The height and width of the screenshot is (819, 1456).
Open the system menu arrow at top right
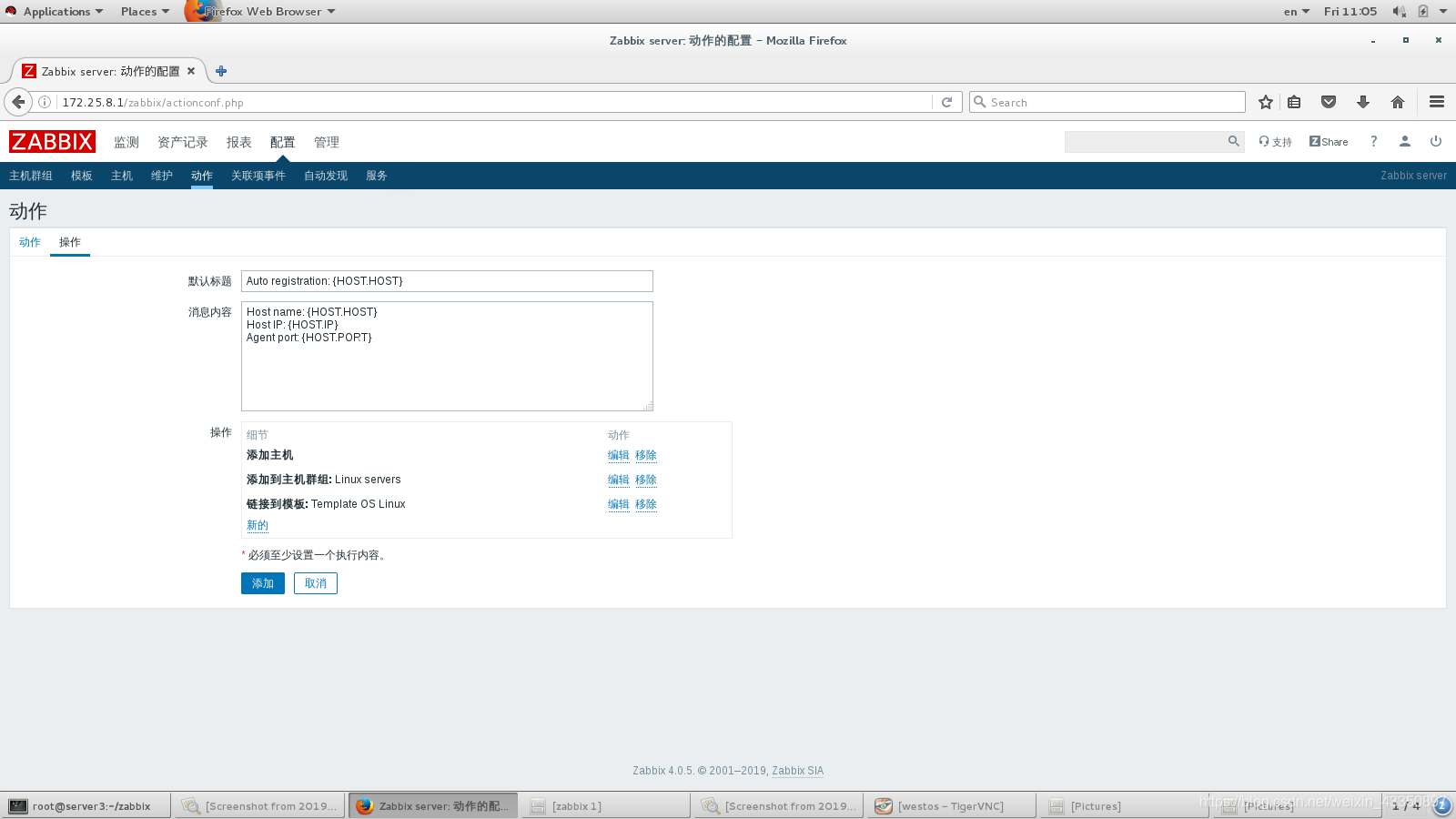tap(1443, 11)
